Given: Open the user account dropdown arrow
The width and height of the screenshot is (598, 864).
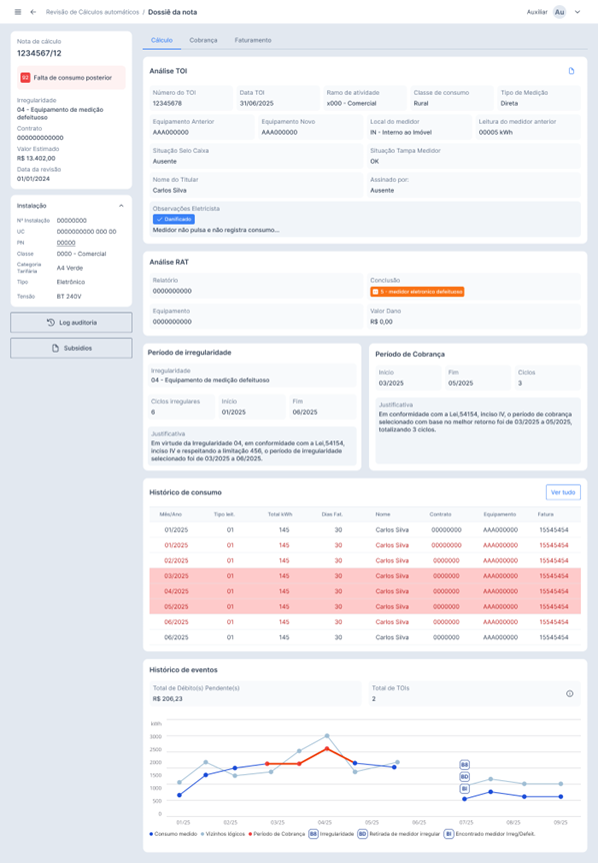Looking at the screenshot, I should coord(578,12).
